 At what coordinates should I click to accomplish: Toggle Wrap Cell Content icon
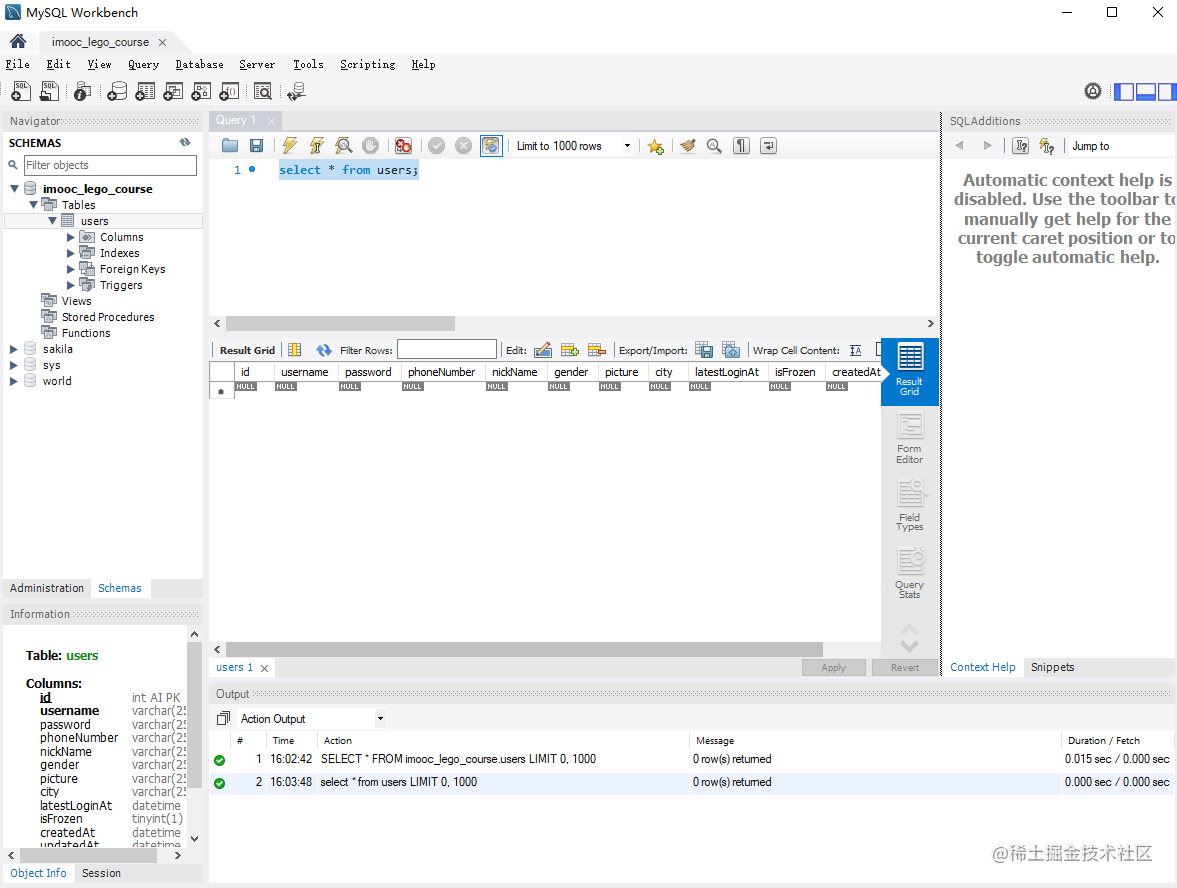[856, 350]
